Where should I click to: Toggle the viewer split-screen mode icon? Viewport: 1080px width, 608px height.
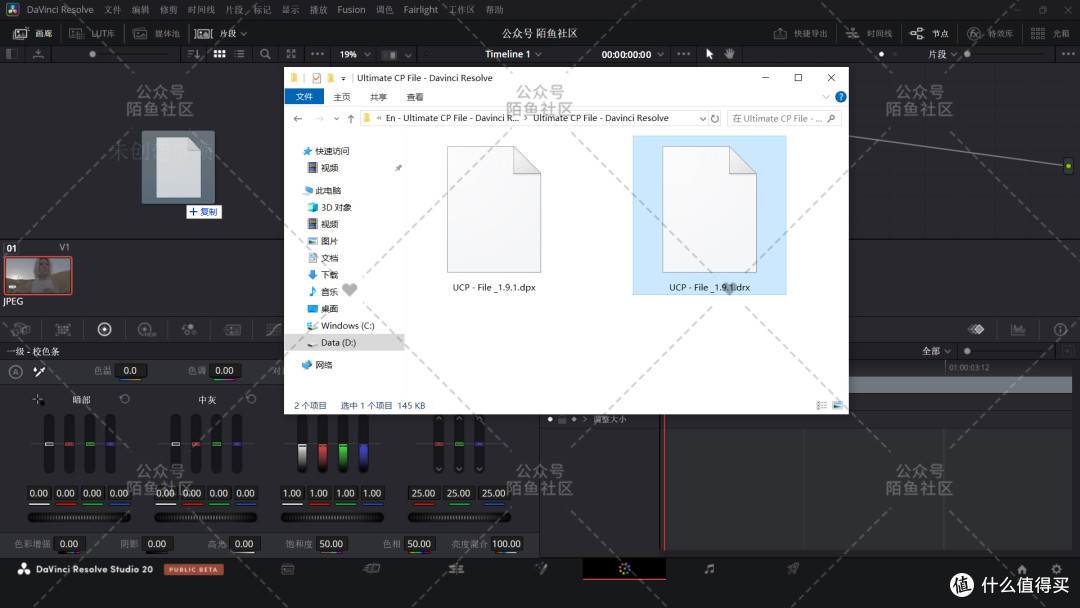[389, 54]
